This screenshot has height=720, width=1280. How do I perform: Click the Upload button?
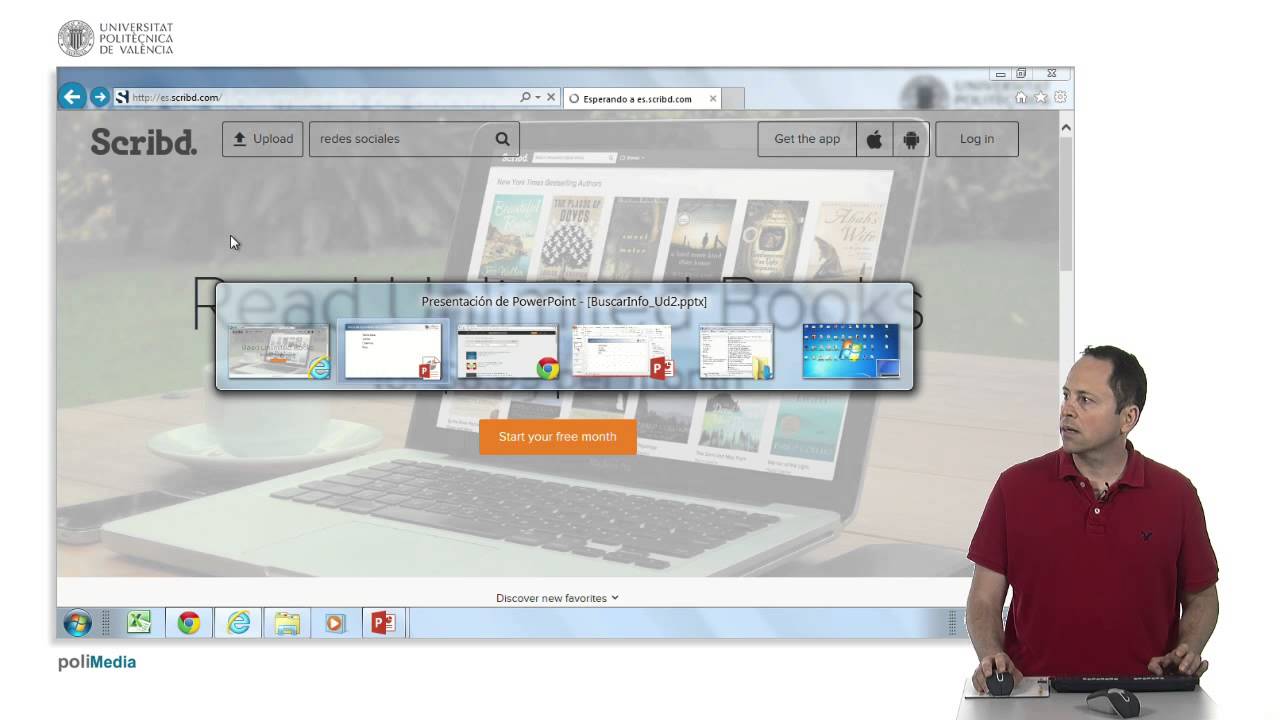[x=263, y=139]
